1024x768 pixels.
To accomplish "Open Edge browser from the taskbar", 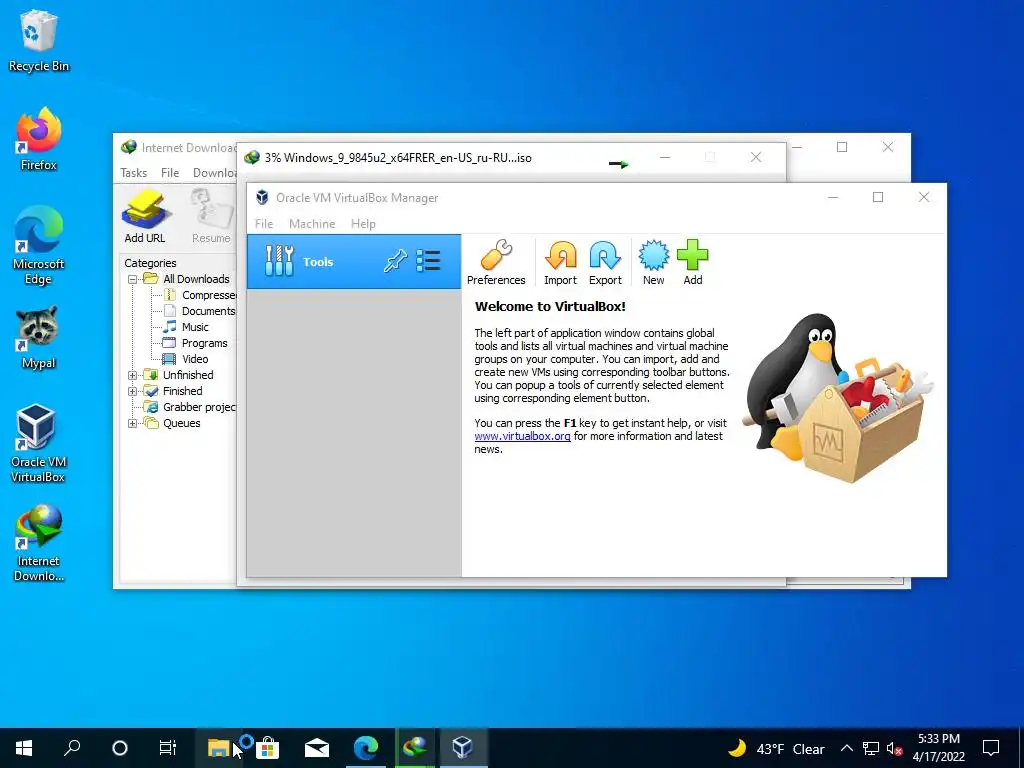I will click(x=366, y=748).
